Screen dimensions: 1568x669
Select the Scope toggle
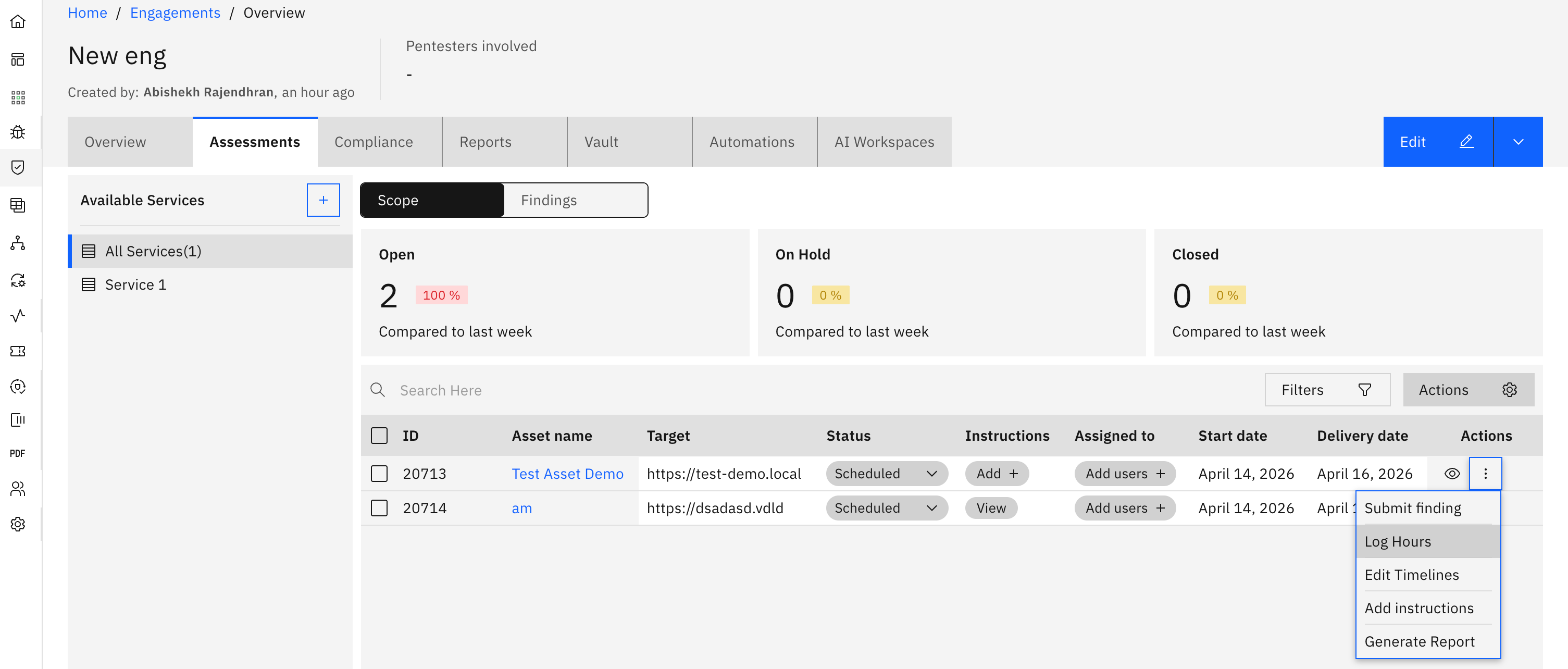coord(432,200)
